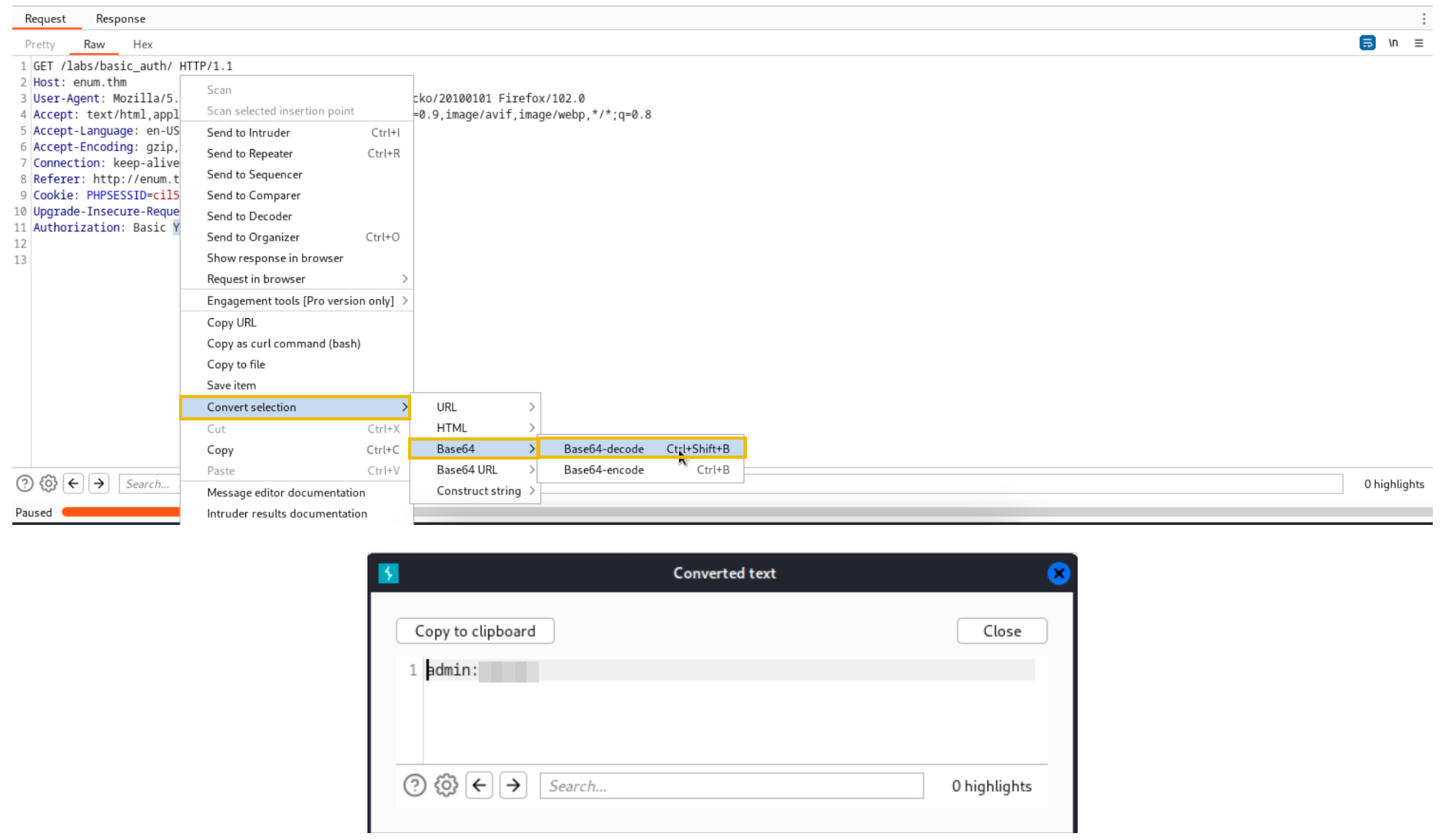Image resolution: width=1442 pixels, height=840 pixels.
Task: Expand the Construct string submenu
Action: (476, 490)
